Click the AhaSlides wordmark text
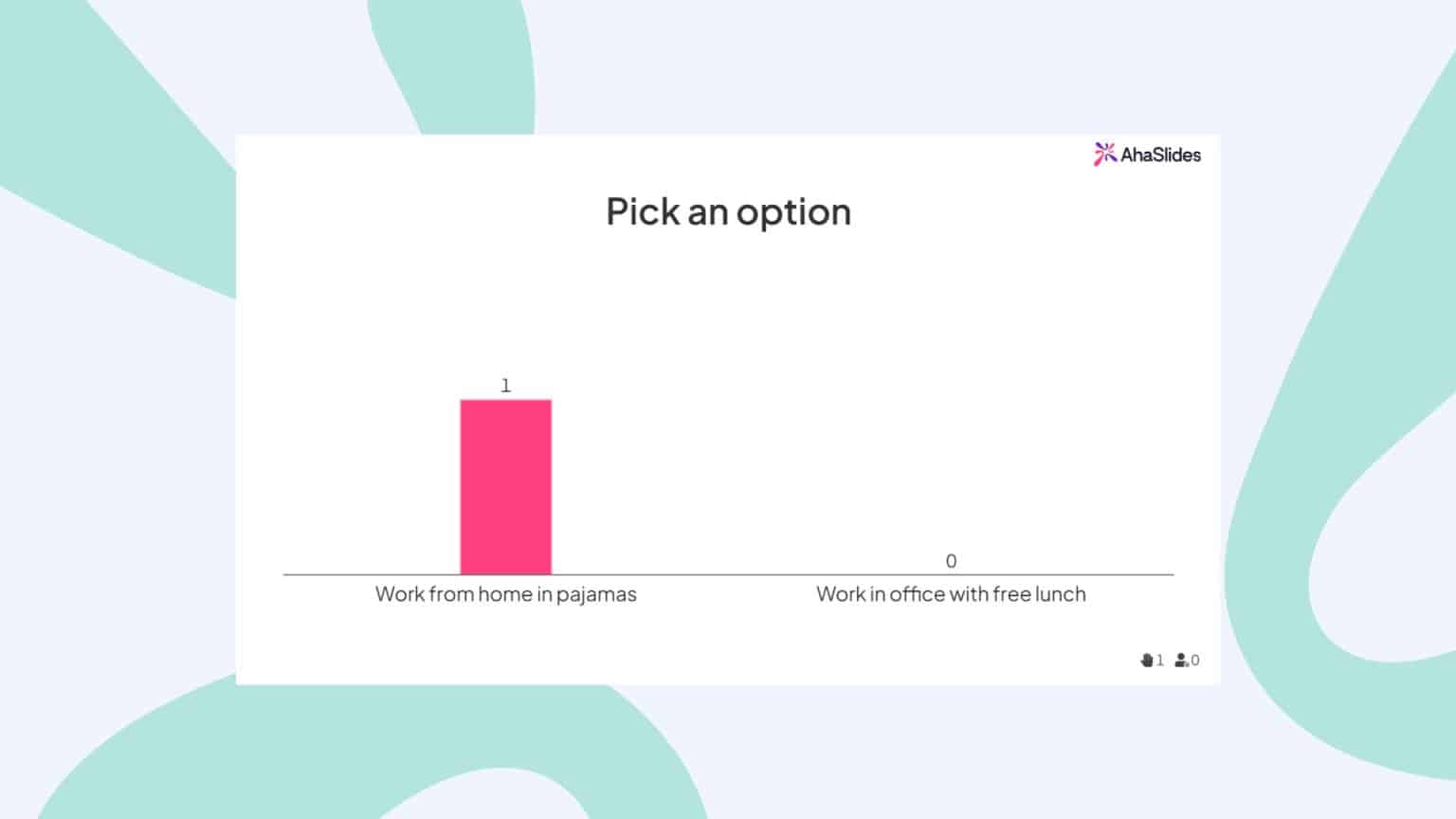 click(1160, 155)
